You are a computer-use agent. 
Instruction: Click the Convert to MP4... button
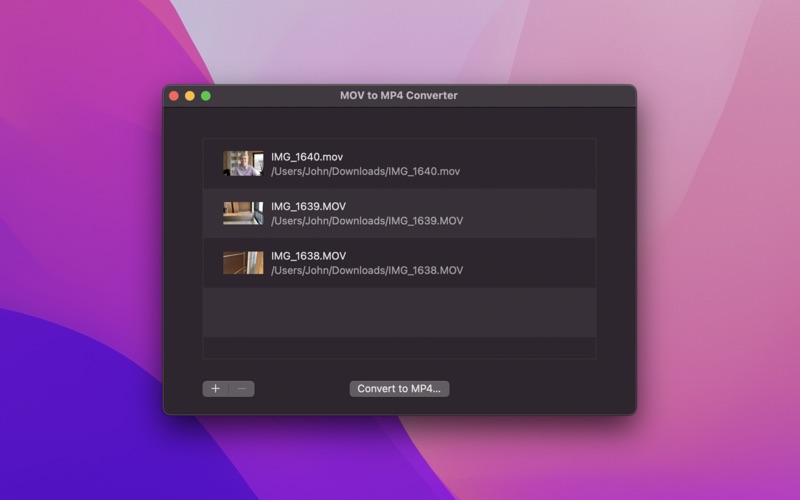coord(399,389)
